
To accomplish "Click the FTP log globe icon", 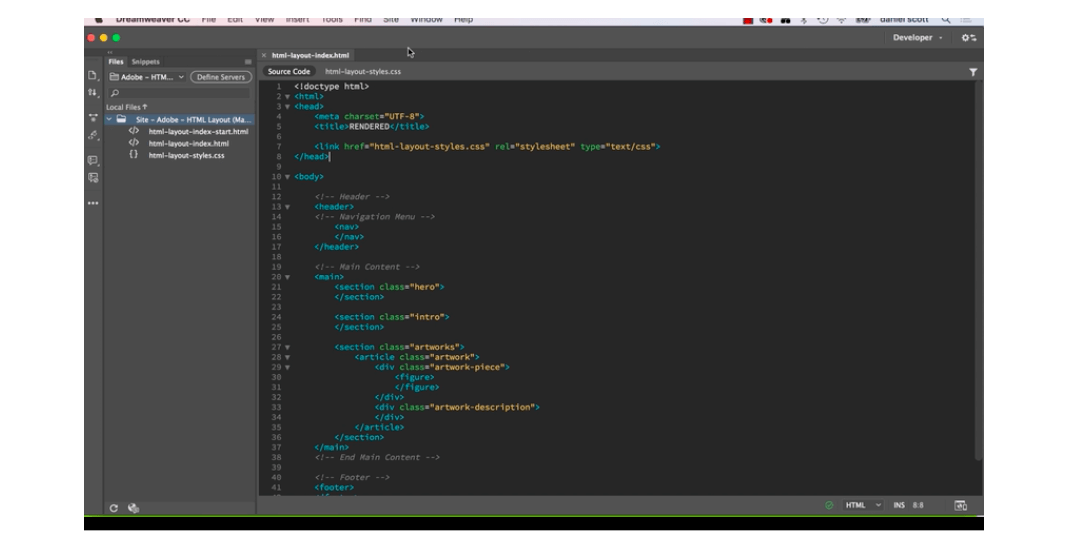I will (134, 508).
